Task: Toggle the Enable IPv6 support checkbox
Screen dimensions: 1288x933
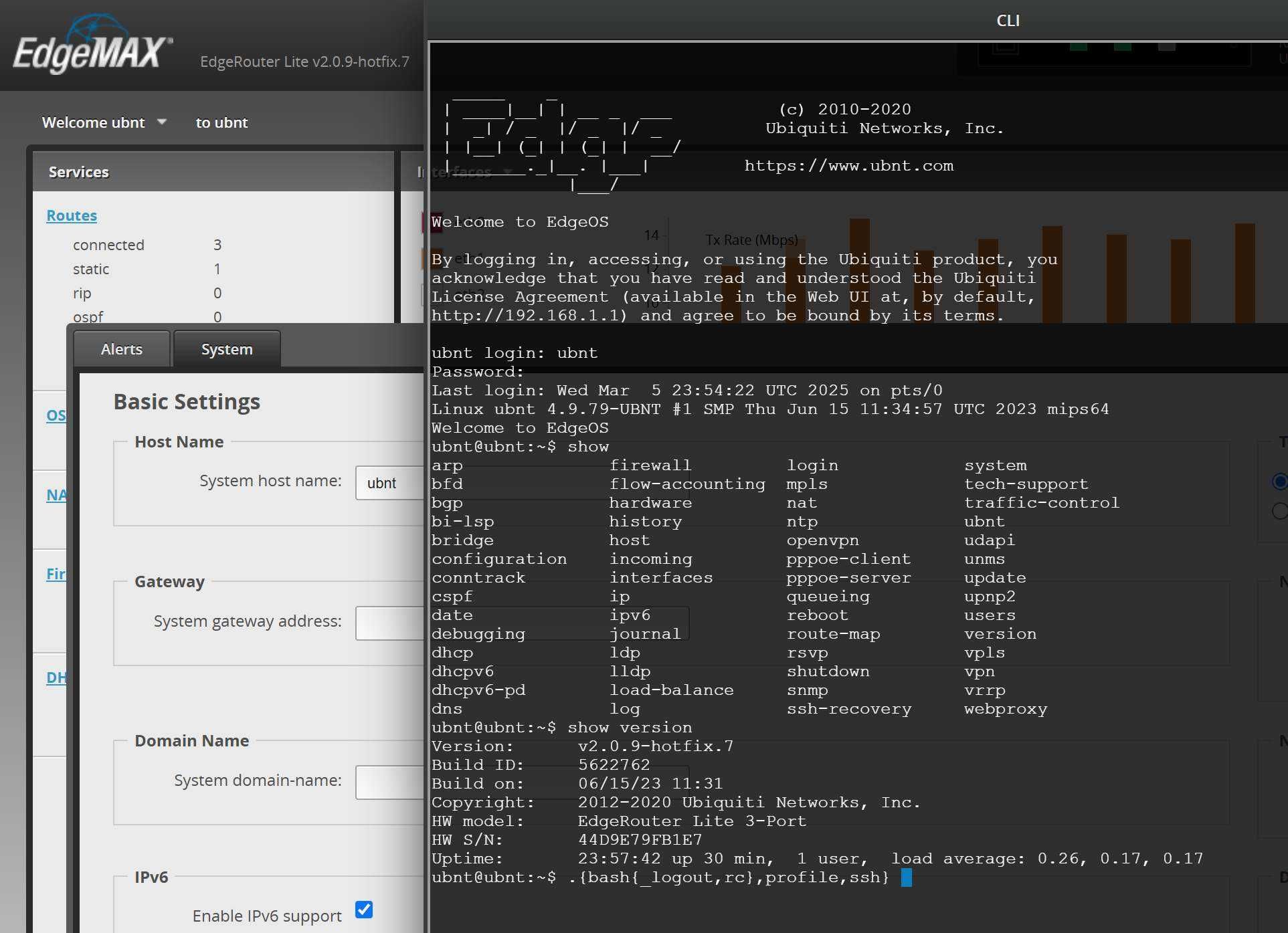Action: [x=364, y=910]
